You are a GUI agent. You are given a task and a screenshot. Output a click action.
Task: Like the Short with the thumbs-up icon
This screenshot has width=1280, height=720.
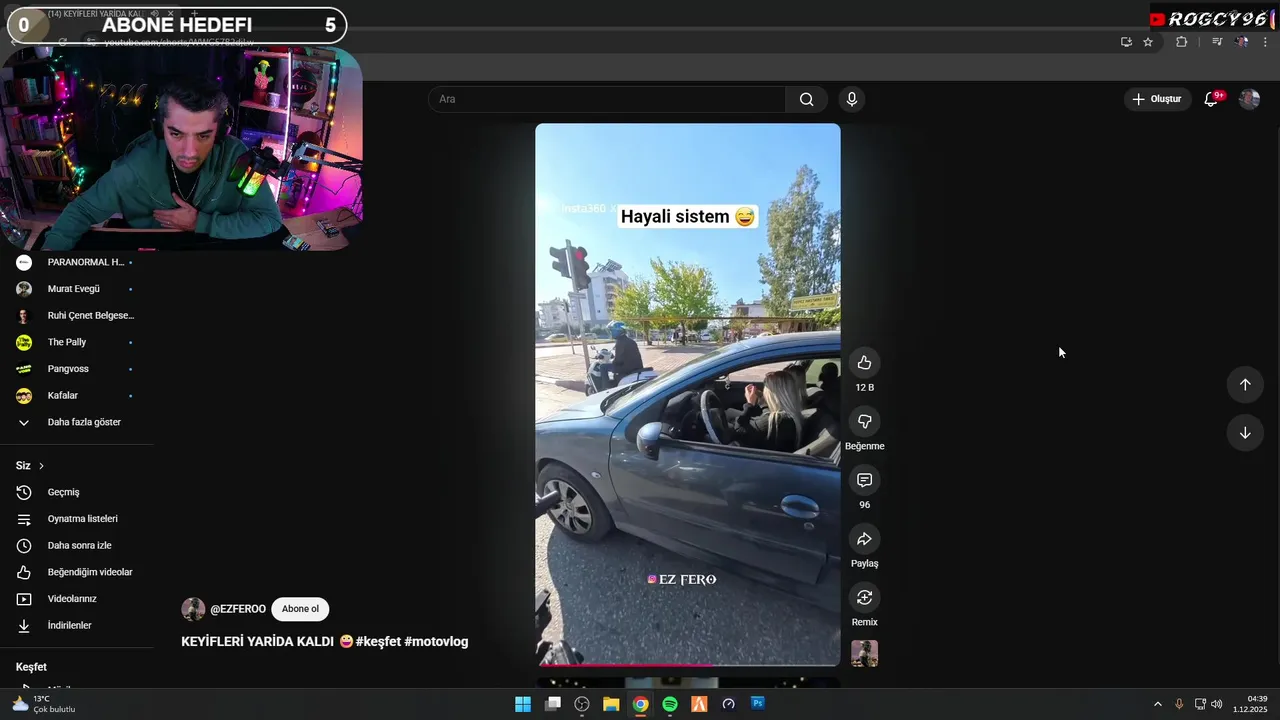864,363
